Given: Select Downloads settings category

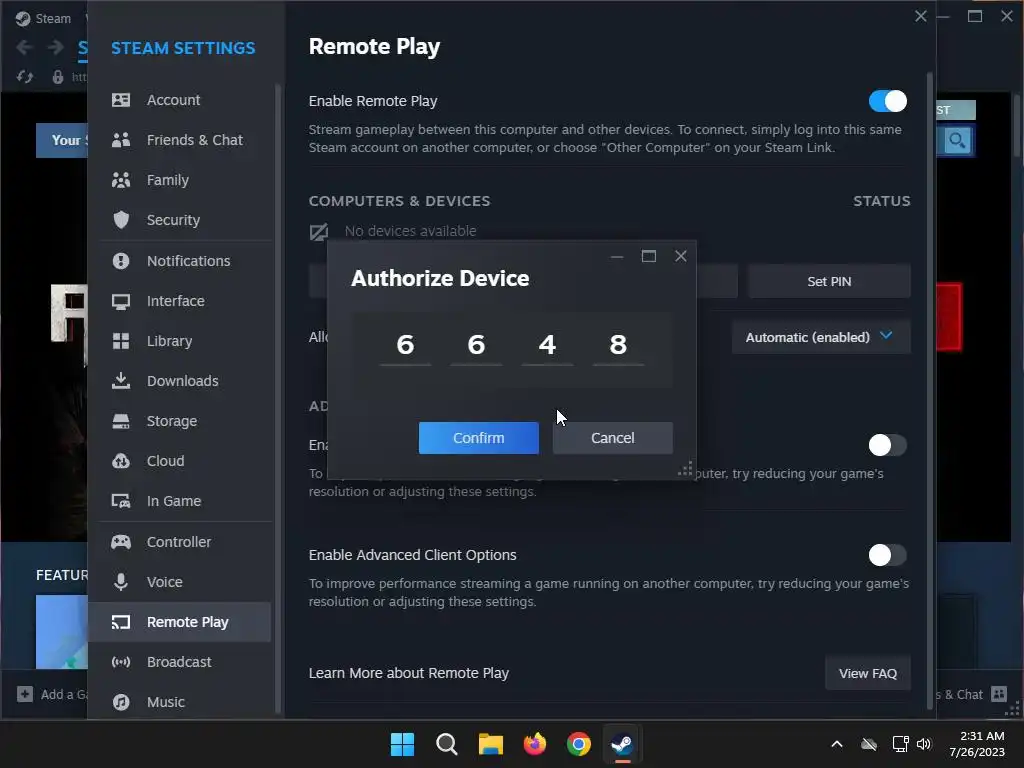Looking at the screenshot, I should click(x=180, y=381).
